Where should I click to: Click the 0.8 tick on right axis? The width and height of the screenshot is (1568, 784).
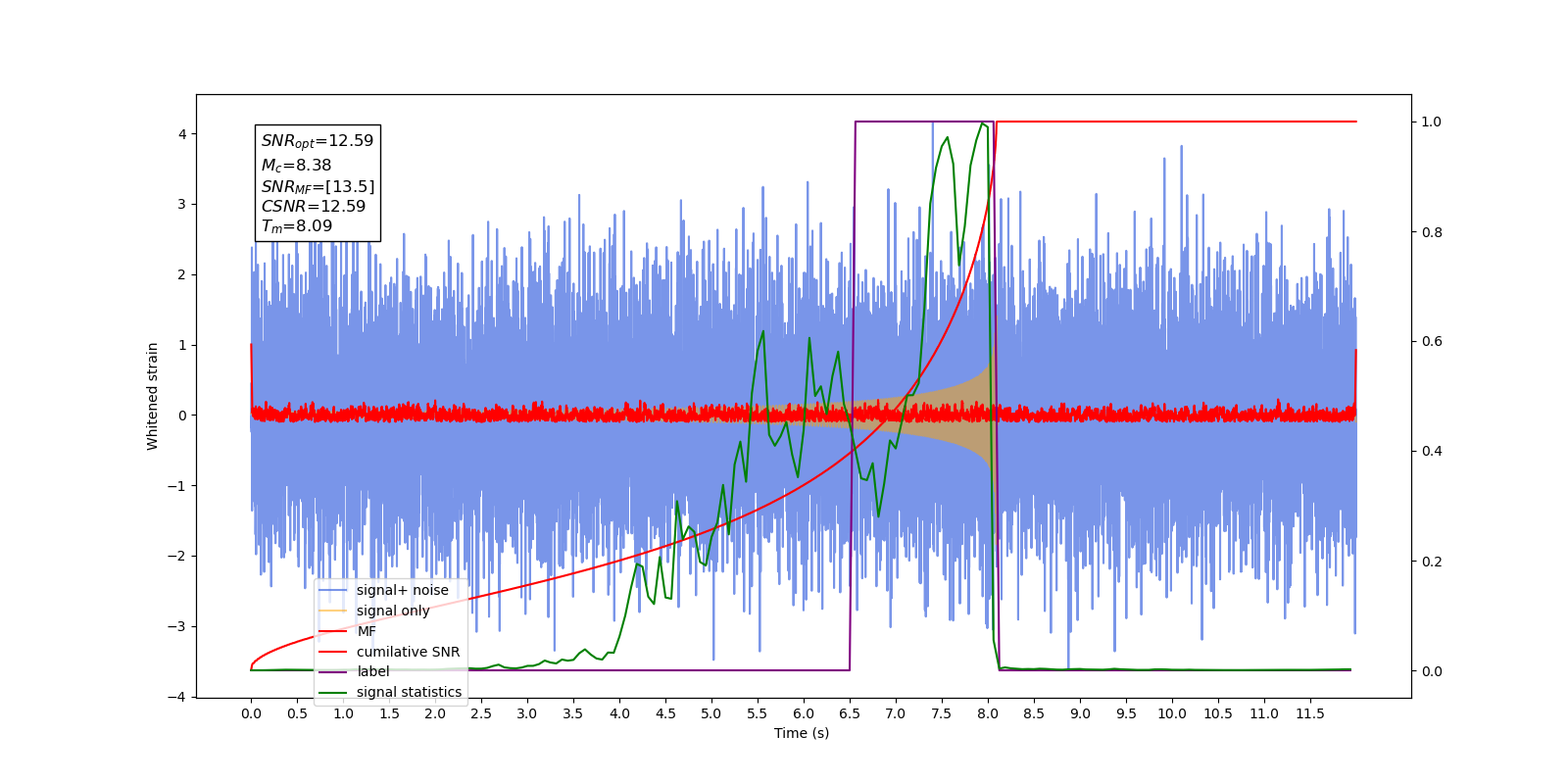pyautogui.click(x=1432, y=232)
